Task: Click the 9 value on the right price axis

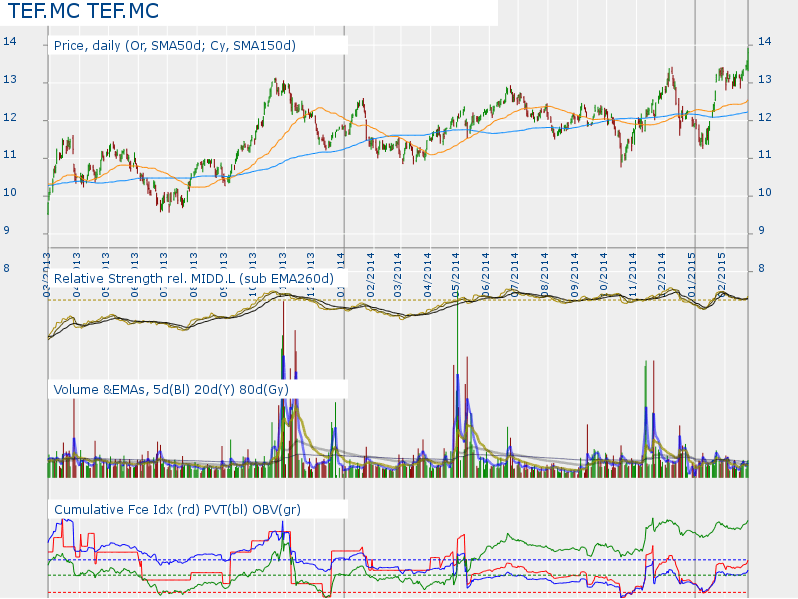Action: point(761,231)
